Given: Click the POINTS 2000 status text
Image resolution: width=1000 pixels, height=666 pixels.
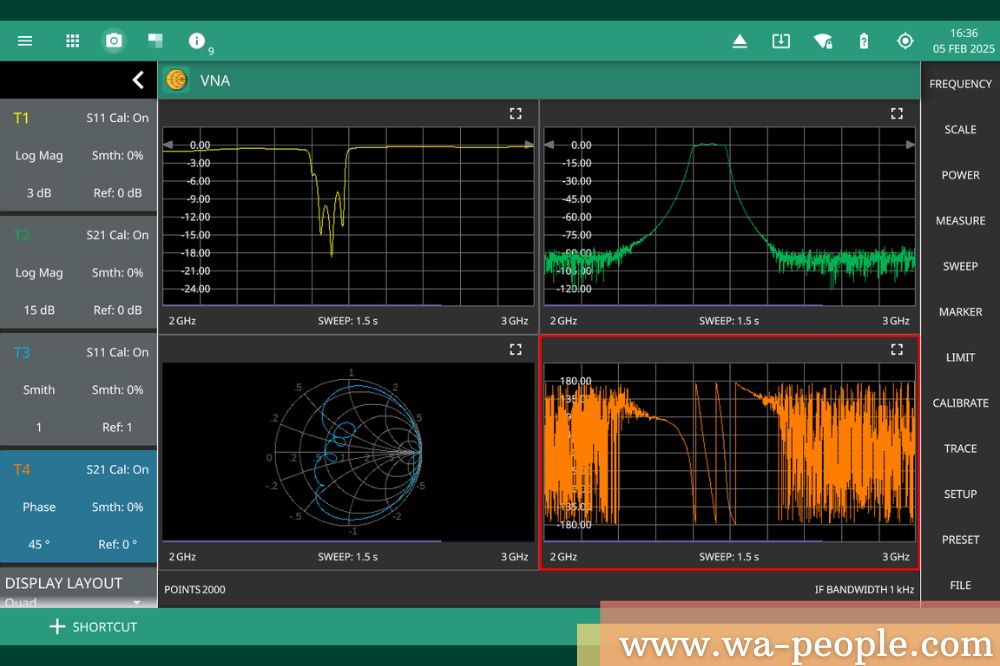Looking at the screenshot, I should 195,589.
